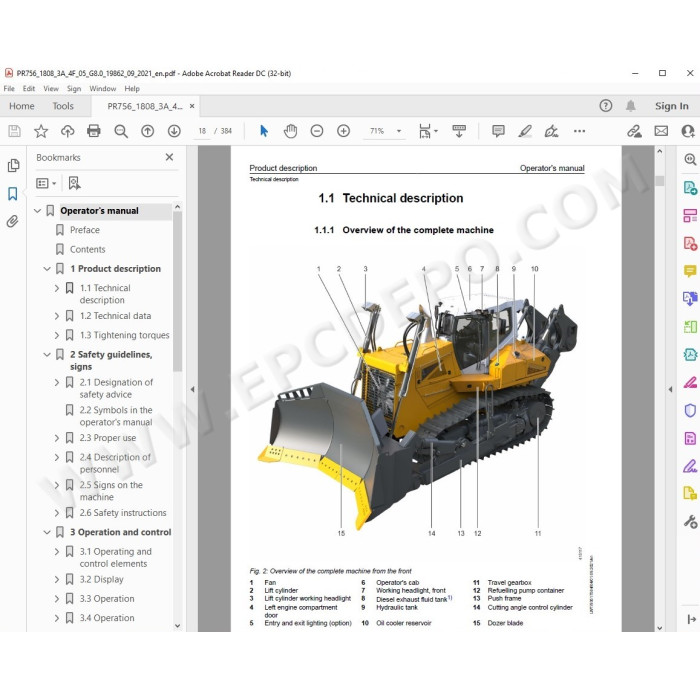Screen dimensions: 700x700
Task: Switch to Home tab
Action: 21,106
